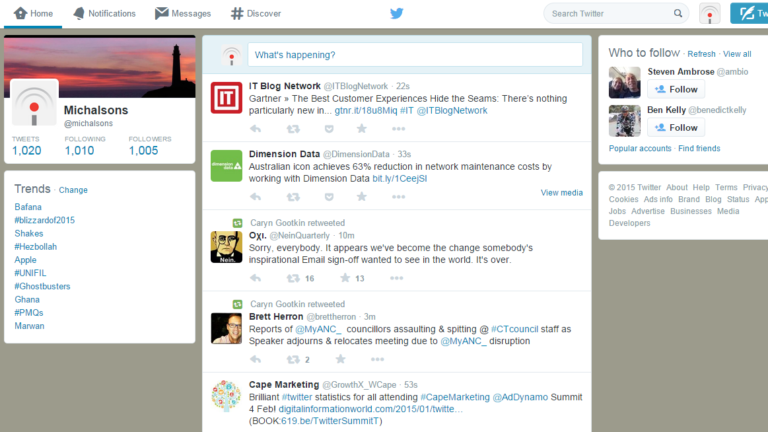Retweet the IT Blog Network tweet
768x432 pixels.
(293, 129)
